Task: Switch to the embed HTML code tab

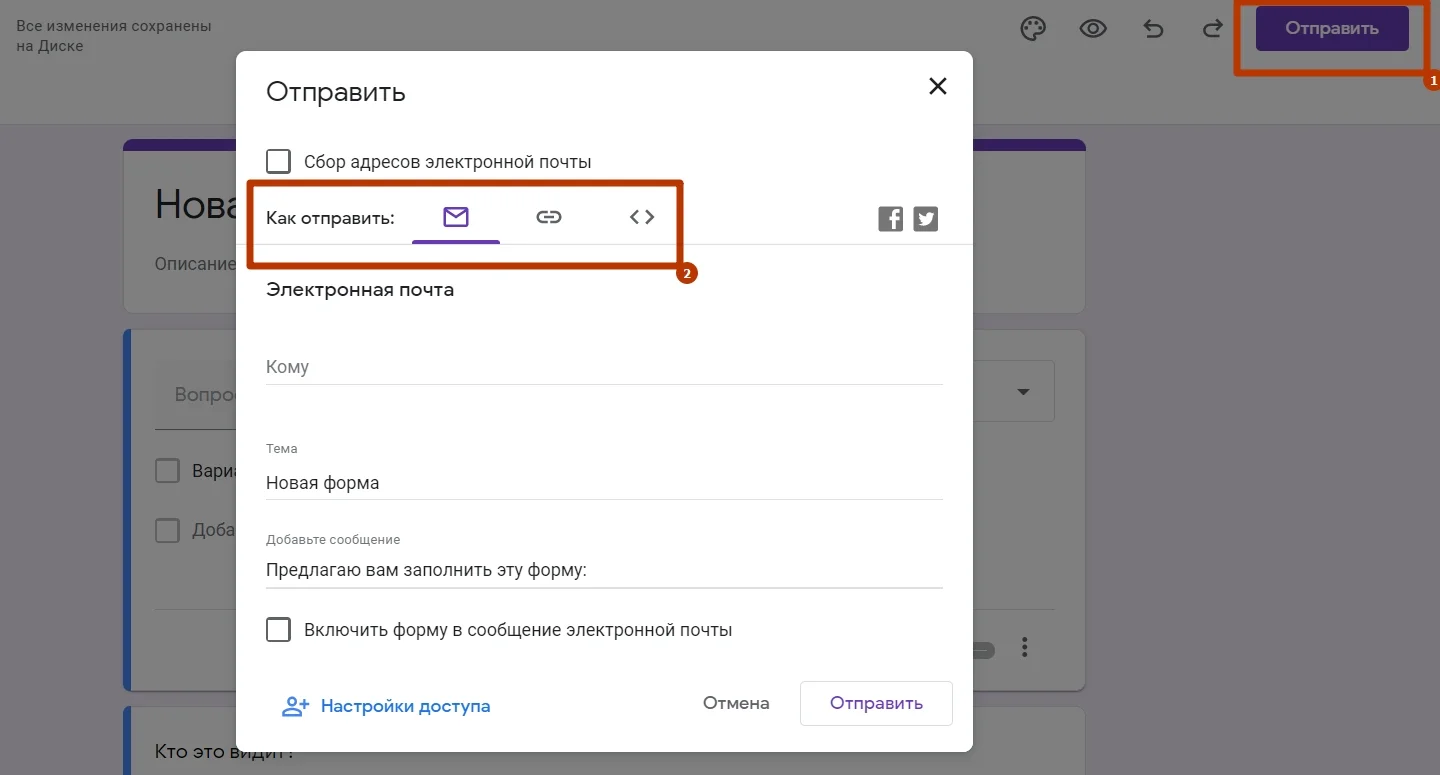Action: (642, 217)
